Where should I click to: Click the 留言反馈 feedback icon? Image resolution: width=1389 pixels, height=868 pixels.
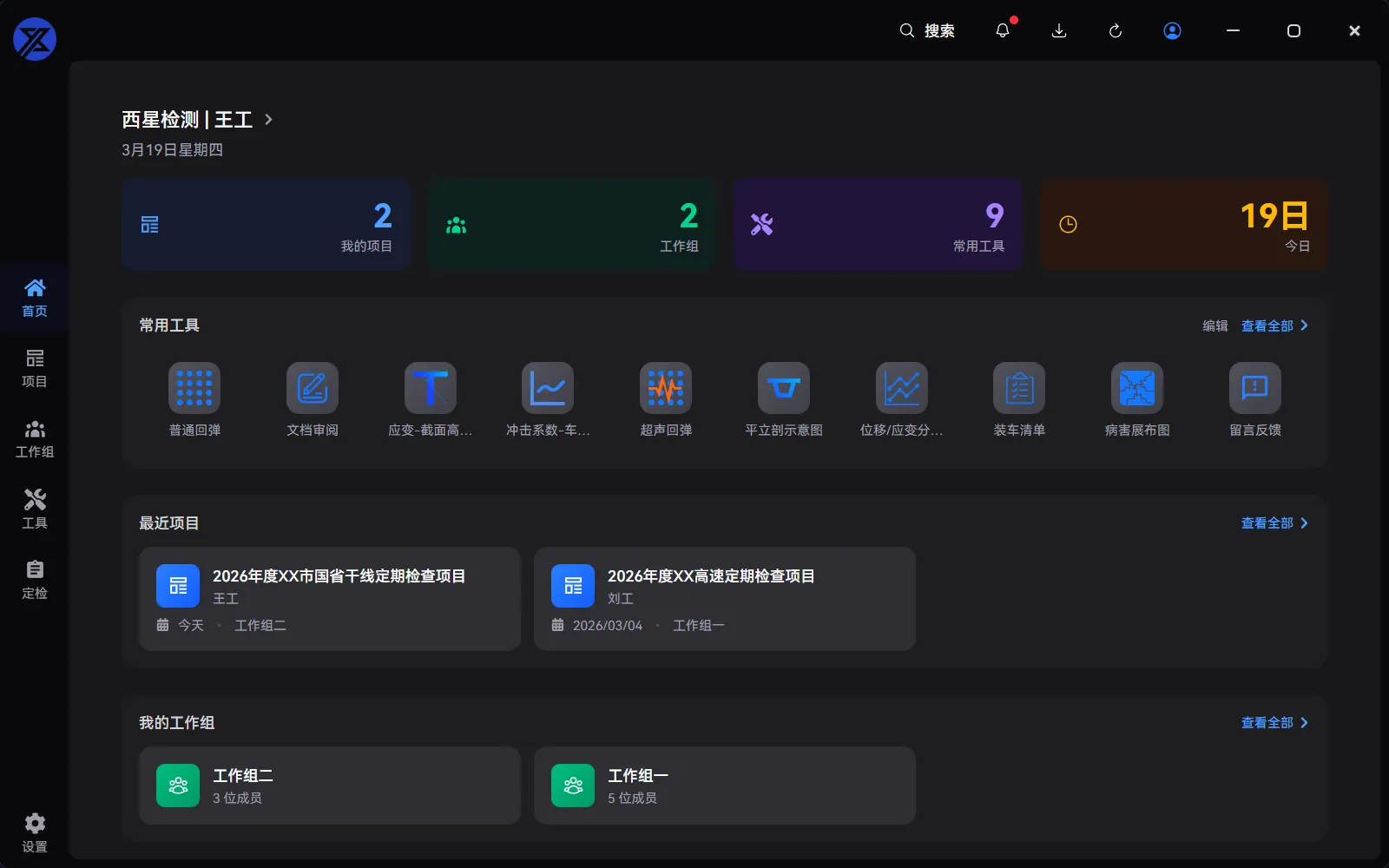coord(1255,388)
